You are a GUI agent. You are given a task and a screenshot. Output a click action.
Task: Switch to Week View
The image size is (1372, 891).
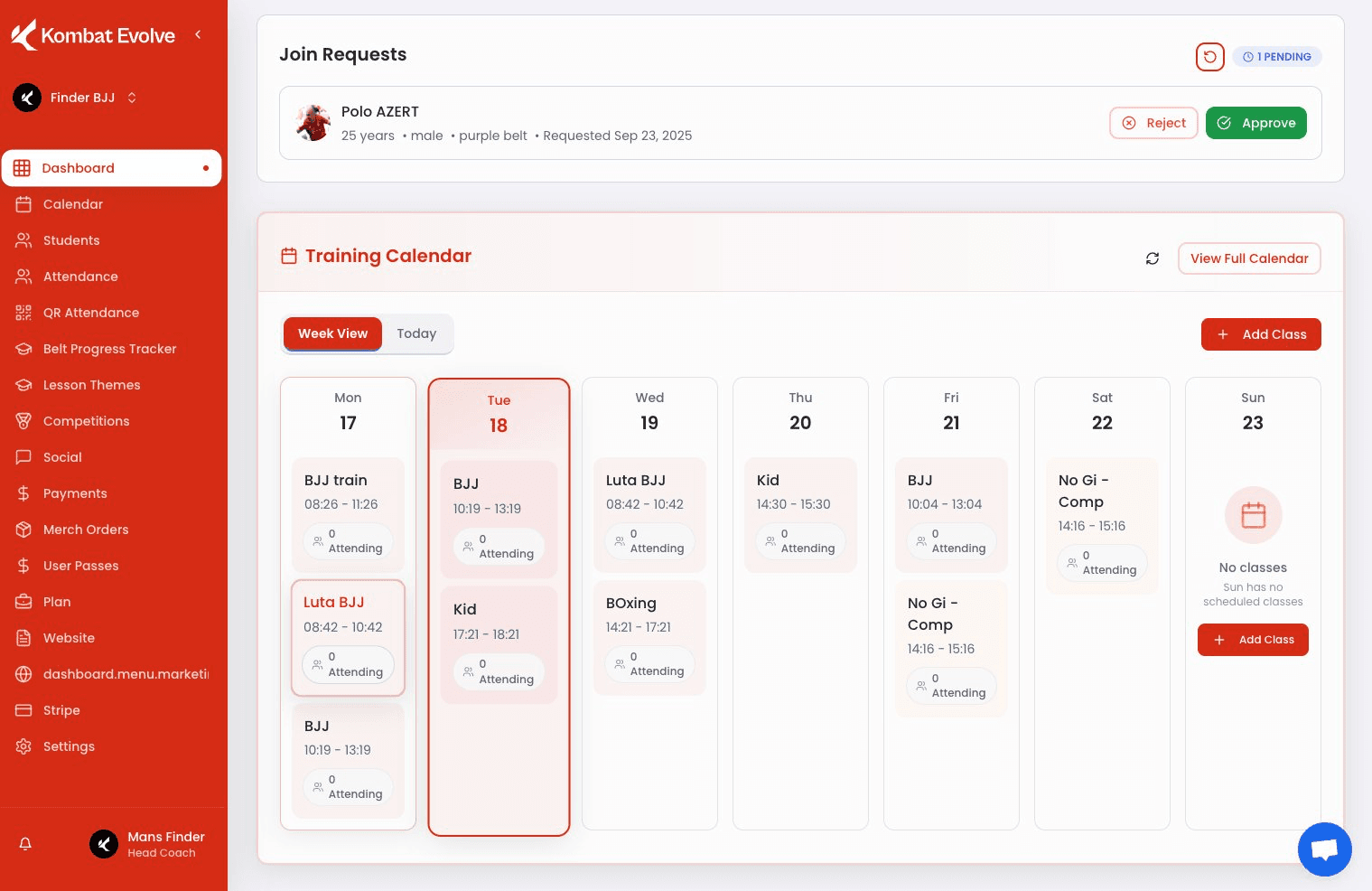point(332,333)
